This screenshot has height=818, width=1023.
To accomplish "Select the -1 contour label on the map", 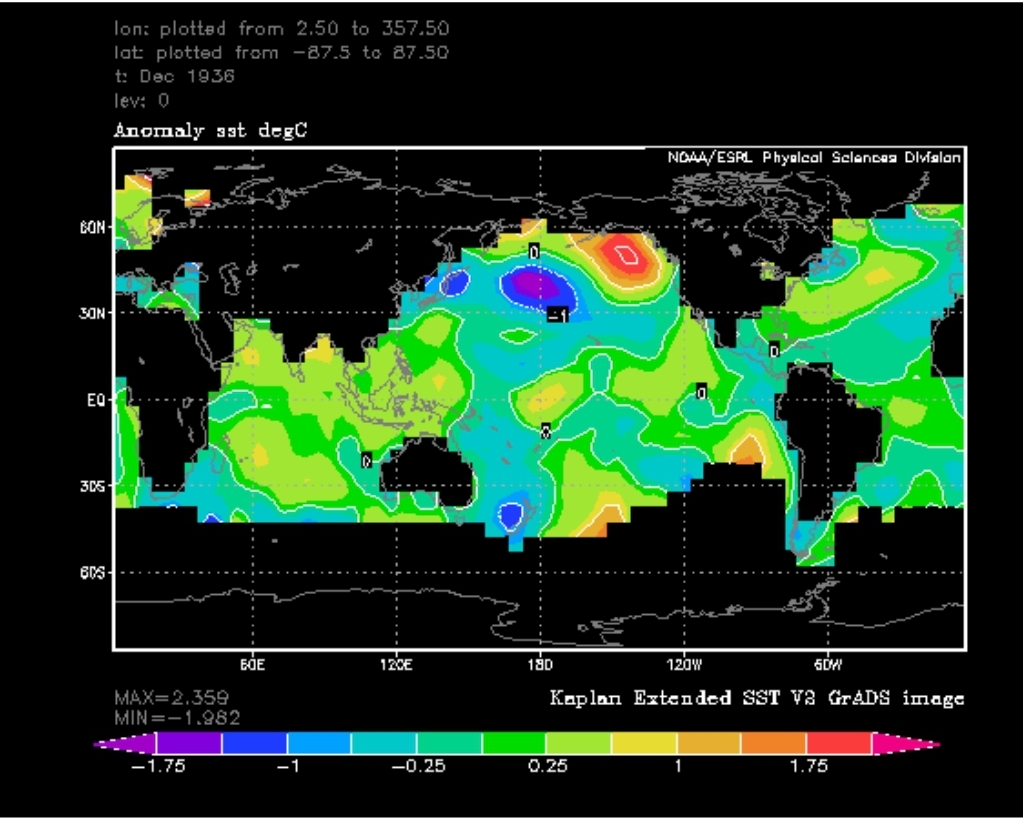I will click(560, 315).
